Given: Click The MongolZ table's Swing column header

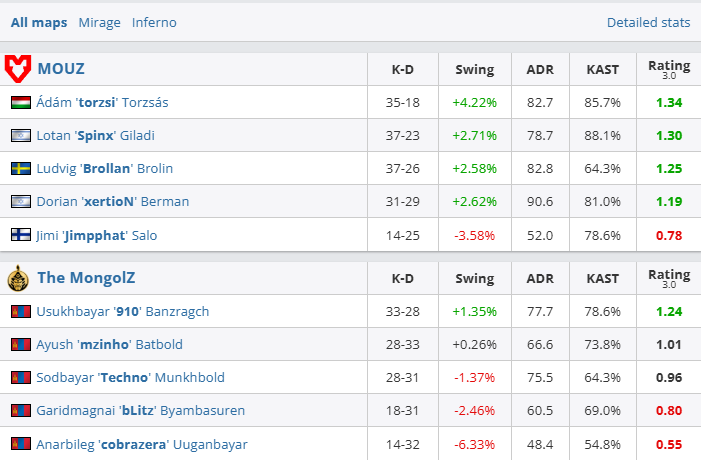Looking at the screenshot, I should pyautogui.click(x=474, y=278).
